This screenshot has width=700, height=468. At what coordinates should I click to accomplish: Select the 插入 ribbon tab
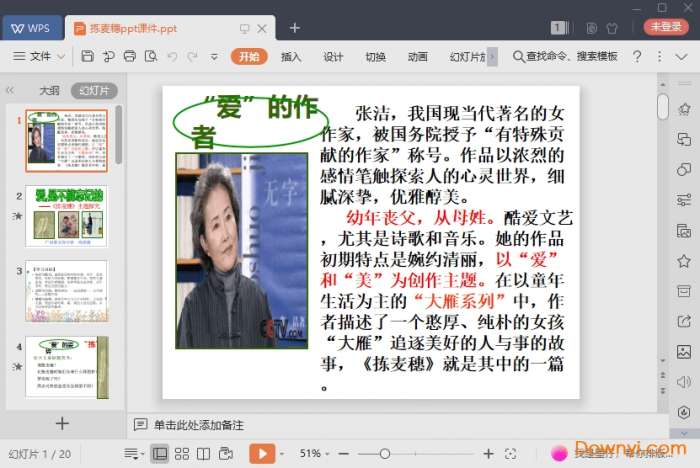[x=291, y=57]
